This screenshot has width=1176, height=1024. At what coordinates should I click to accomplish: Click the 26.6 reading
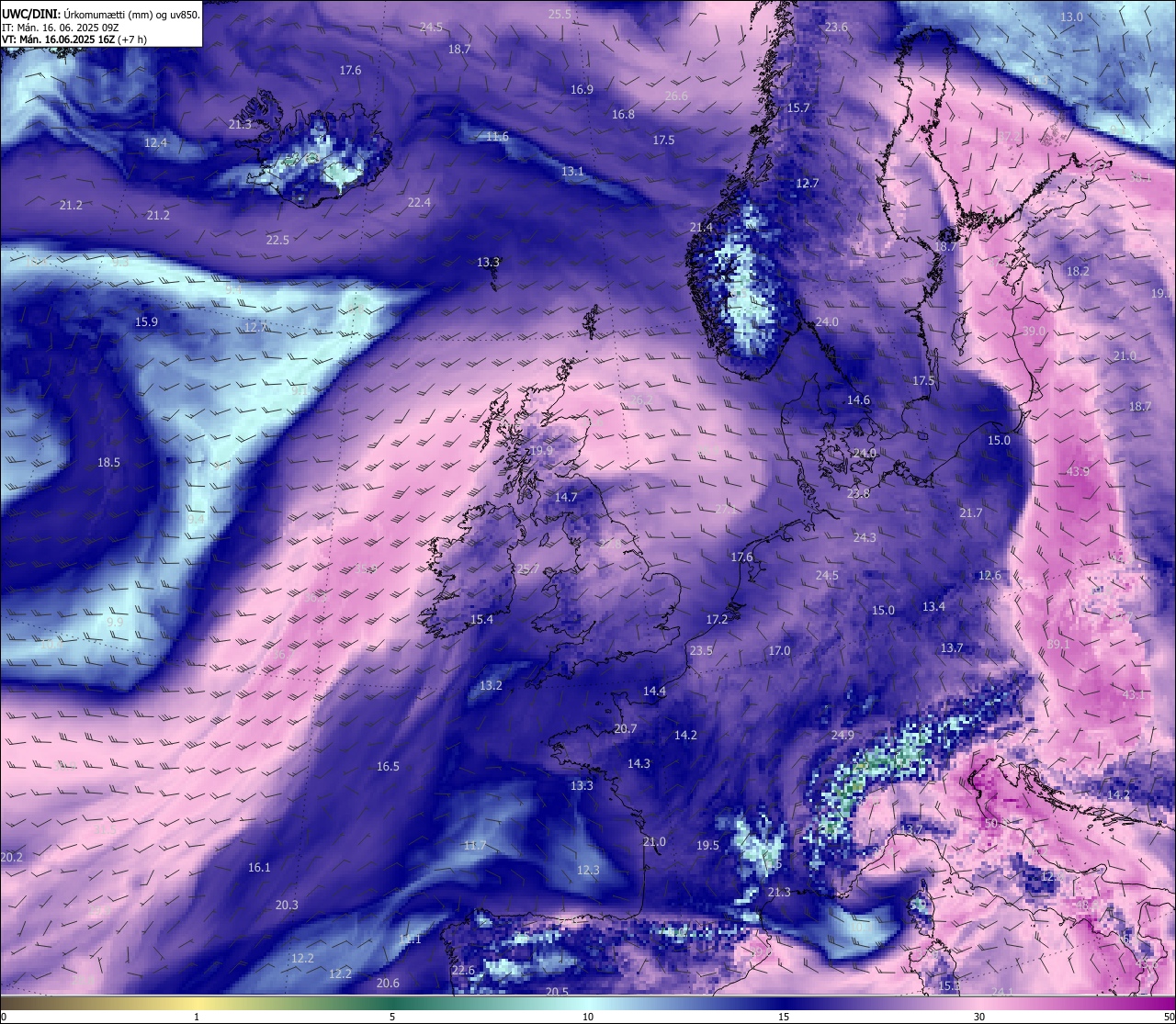pos(675,96)
